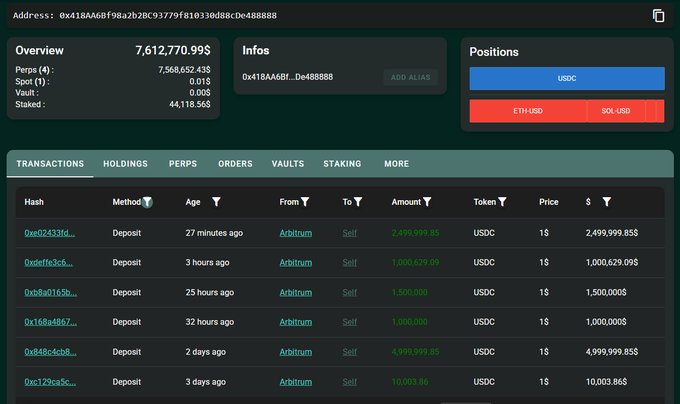
Task: Select the SOL-USD position bar
Action: (616, 111)
